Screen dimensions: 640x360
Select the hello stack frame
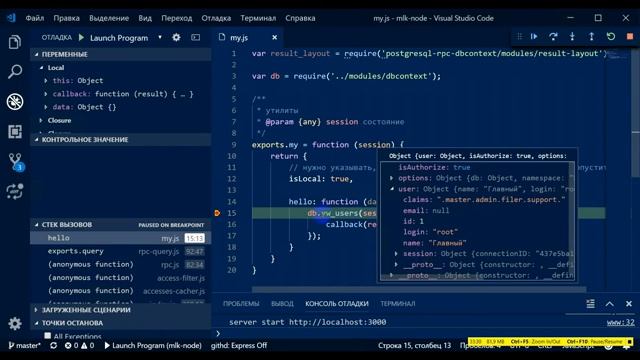(x=120, y=238)
